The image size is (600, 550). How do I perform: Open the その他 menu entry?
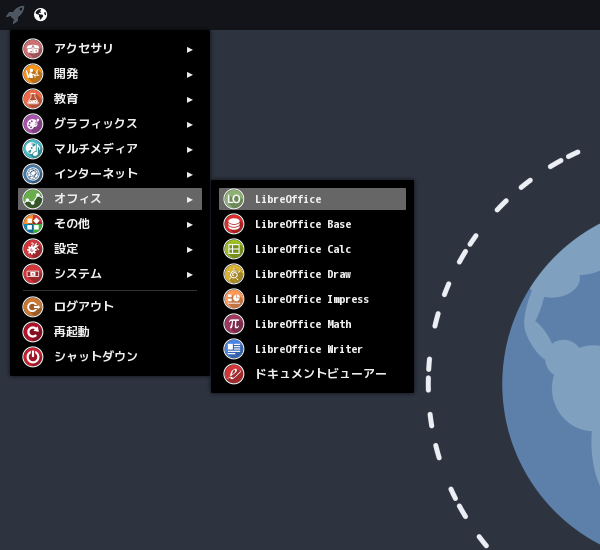[110, 224]
